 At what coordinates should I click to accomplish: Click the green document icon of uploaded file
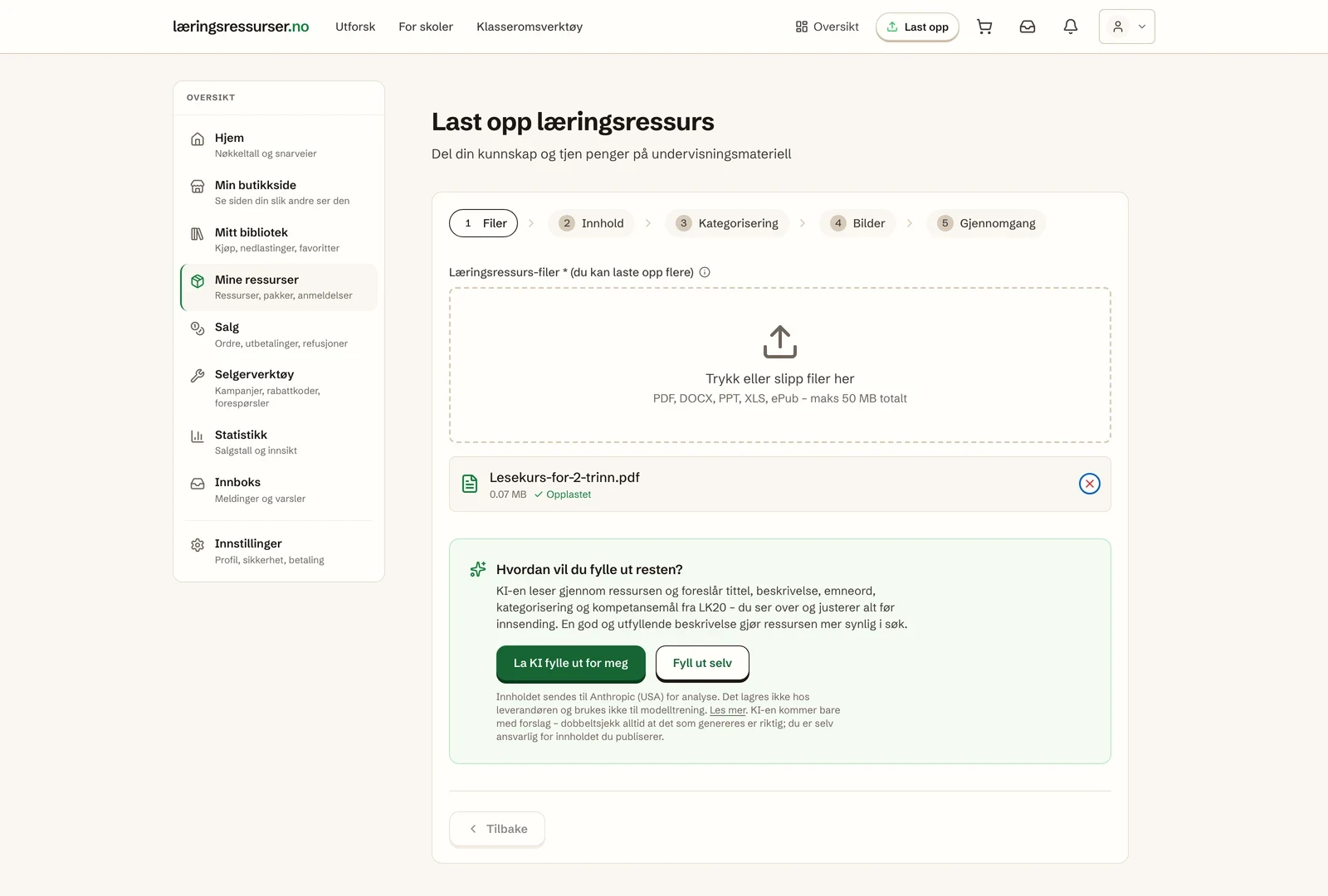point(470,484)
